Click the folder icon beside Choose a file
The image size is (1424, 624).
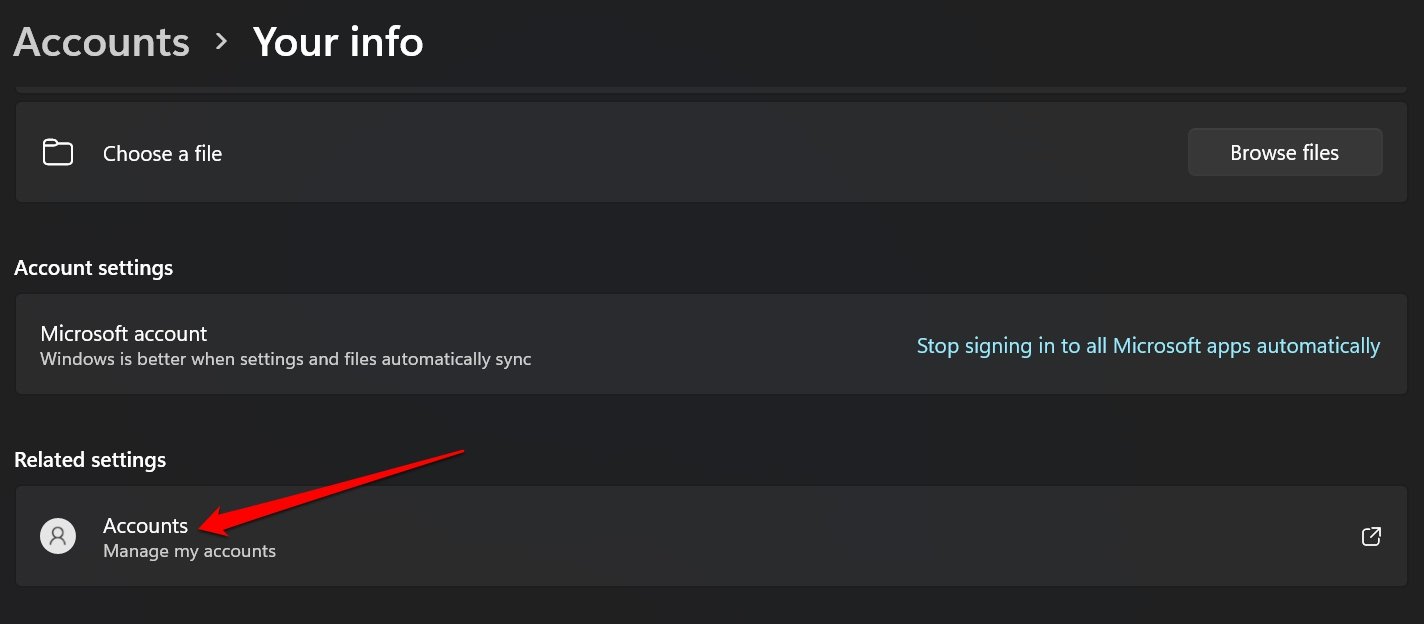[x=58, y=153]
